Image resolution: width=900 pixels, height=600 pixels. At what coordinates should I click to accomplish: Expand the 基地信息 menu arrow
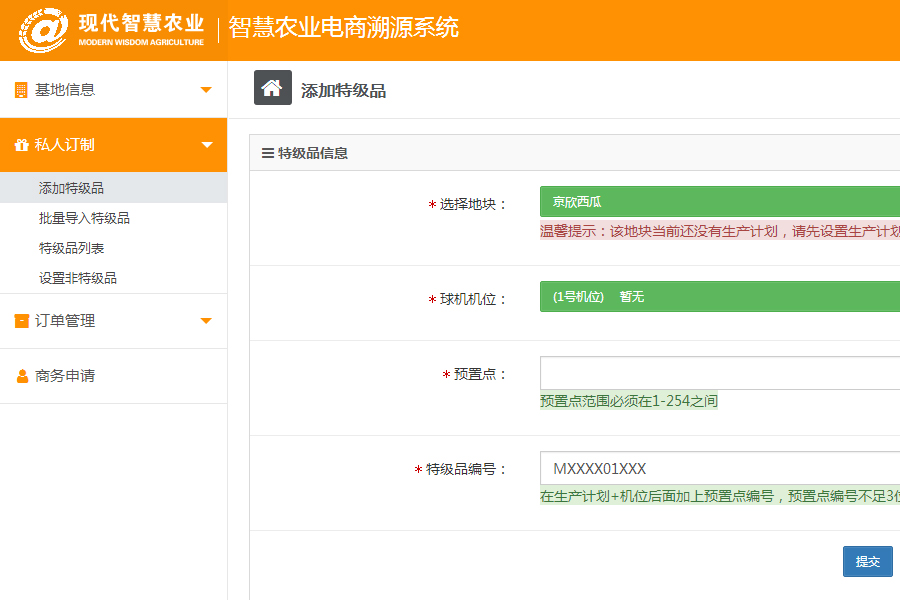point(206,90)
